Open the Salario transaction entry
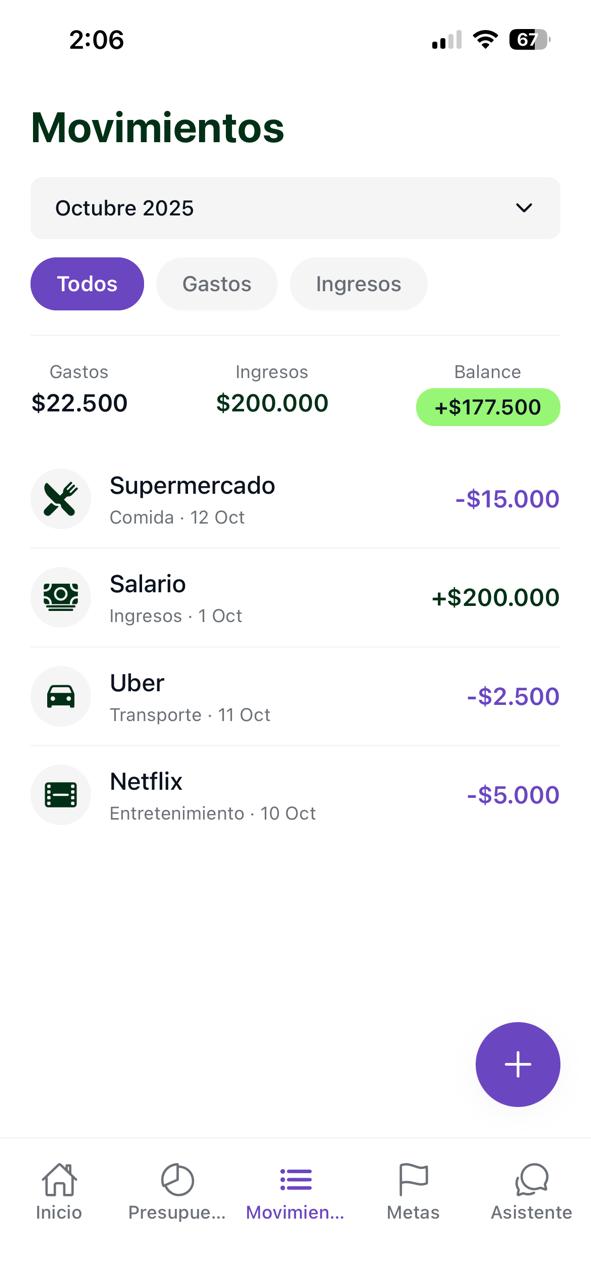 pyautogui.click(x=295, y=597)
